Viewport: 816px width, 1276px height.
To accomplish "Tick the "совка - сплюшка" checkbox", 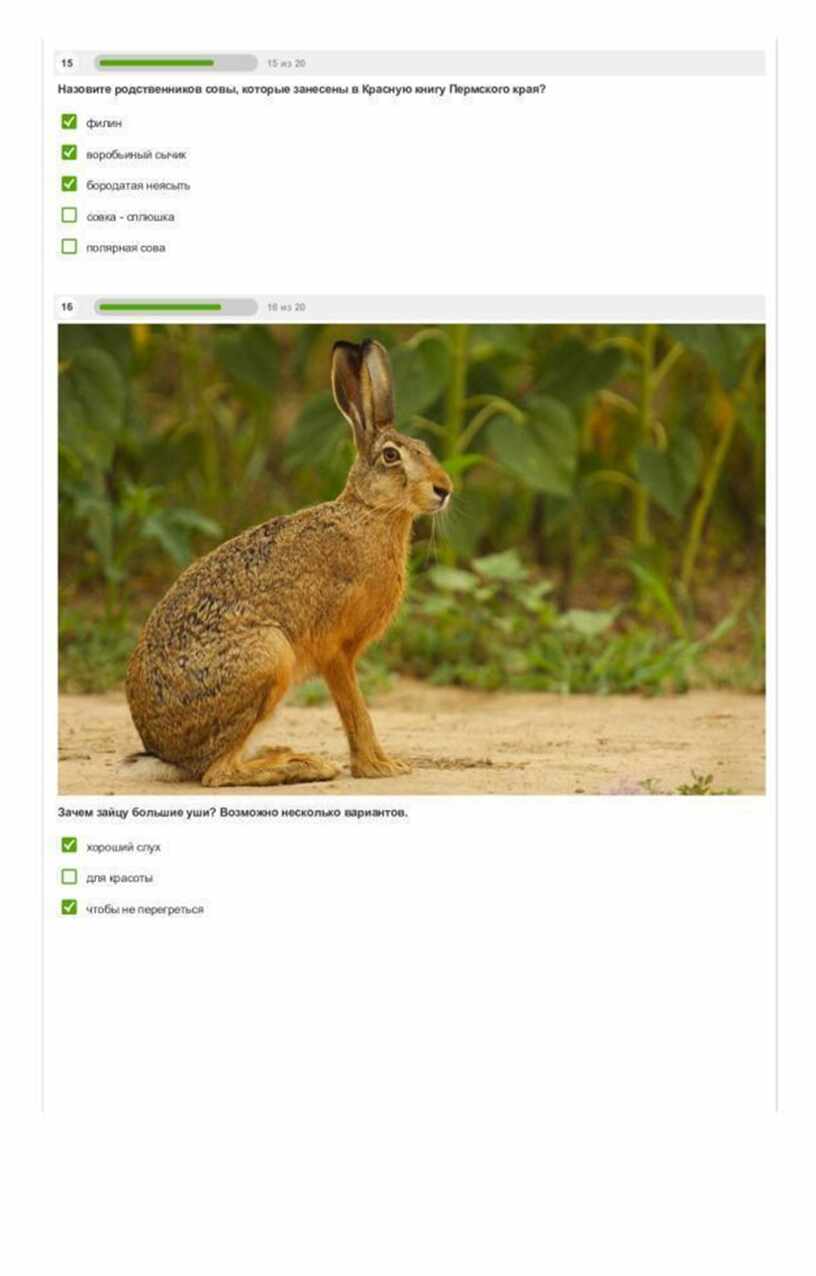I will 69,215.
